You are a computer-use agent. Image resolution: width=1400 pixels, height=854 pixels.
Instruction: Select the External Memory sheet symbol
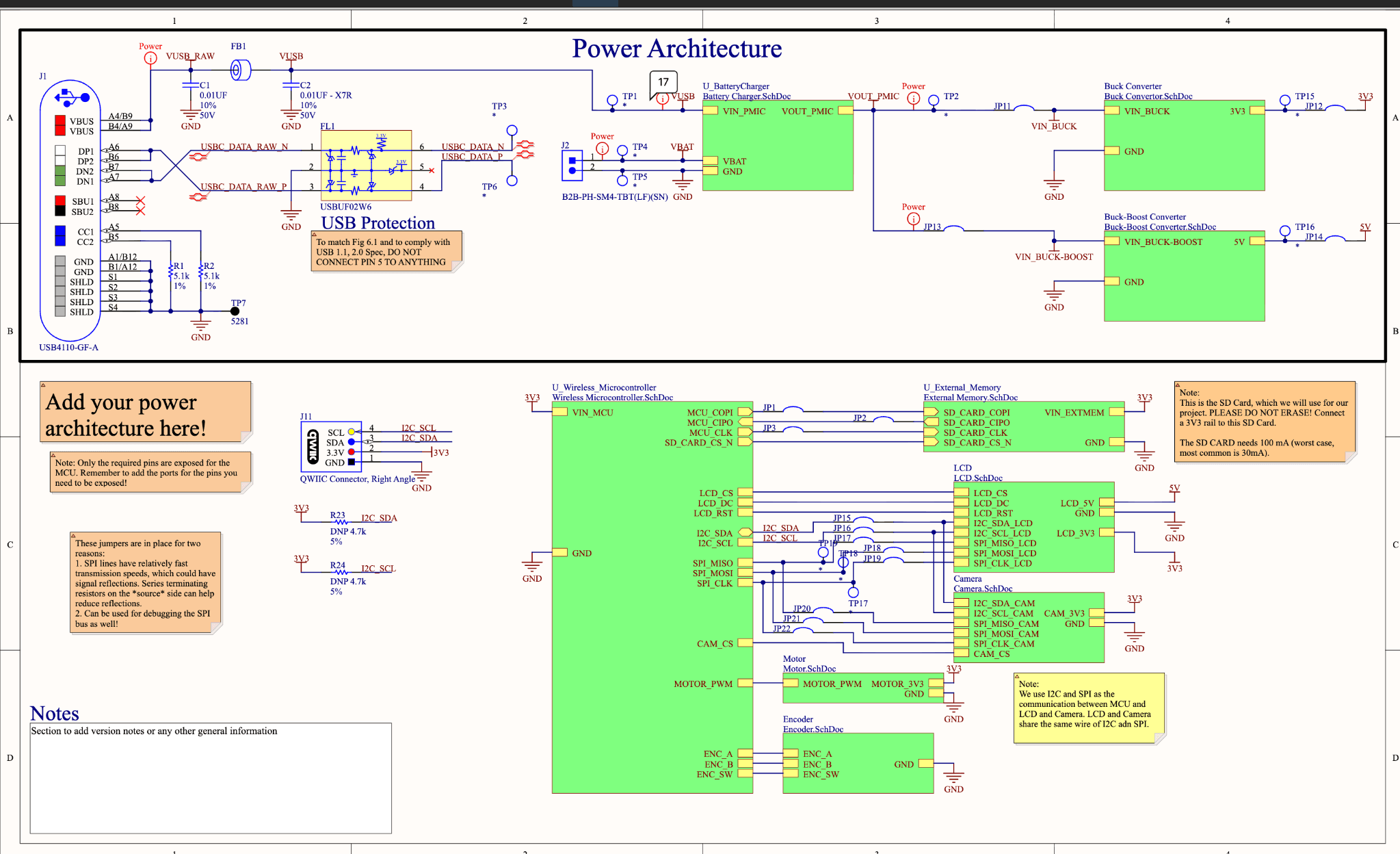pos(1024,427)
